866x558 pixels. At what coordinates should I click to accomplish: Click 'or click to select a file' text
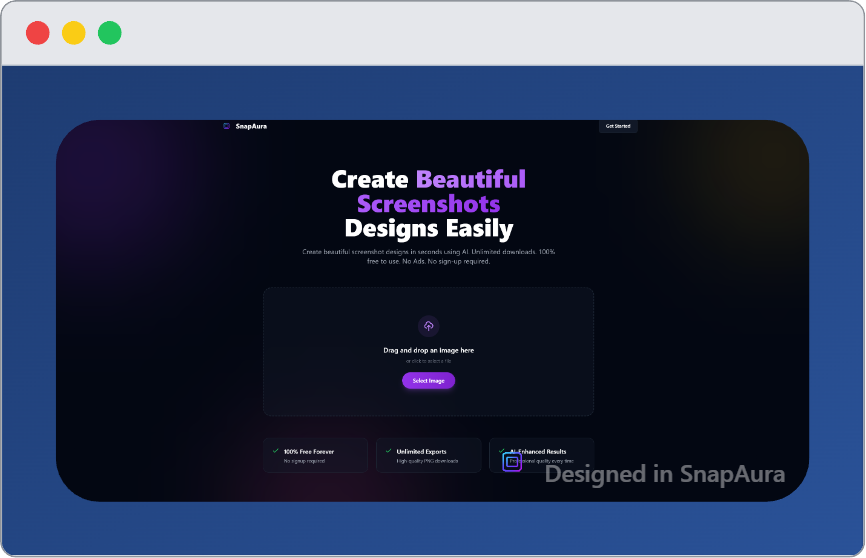pyautogui.click(x=429, y=361)
